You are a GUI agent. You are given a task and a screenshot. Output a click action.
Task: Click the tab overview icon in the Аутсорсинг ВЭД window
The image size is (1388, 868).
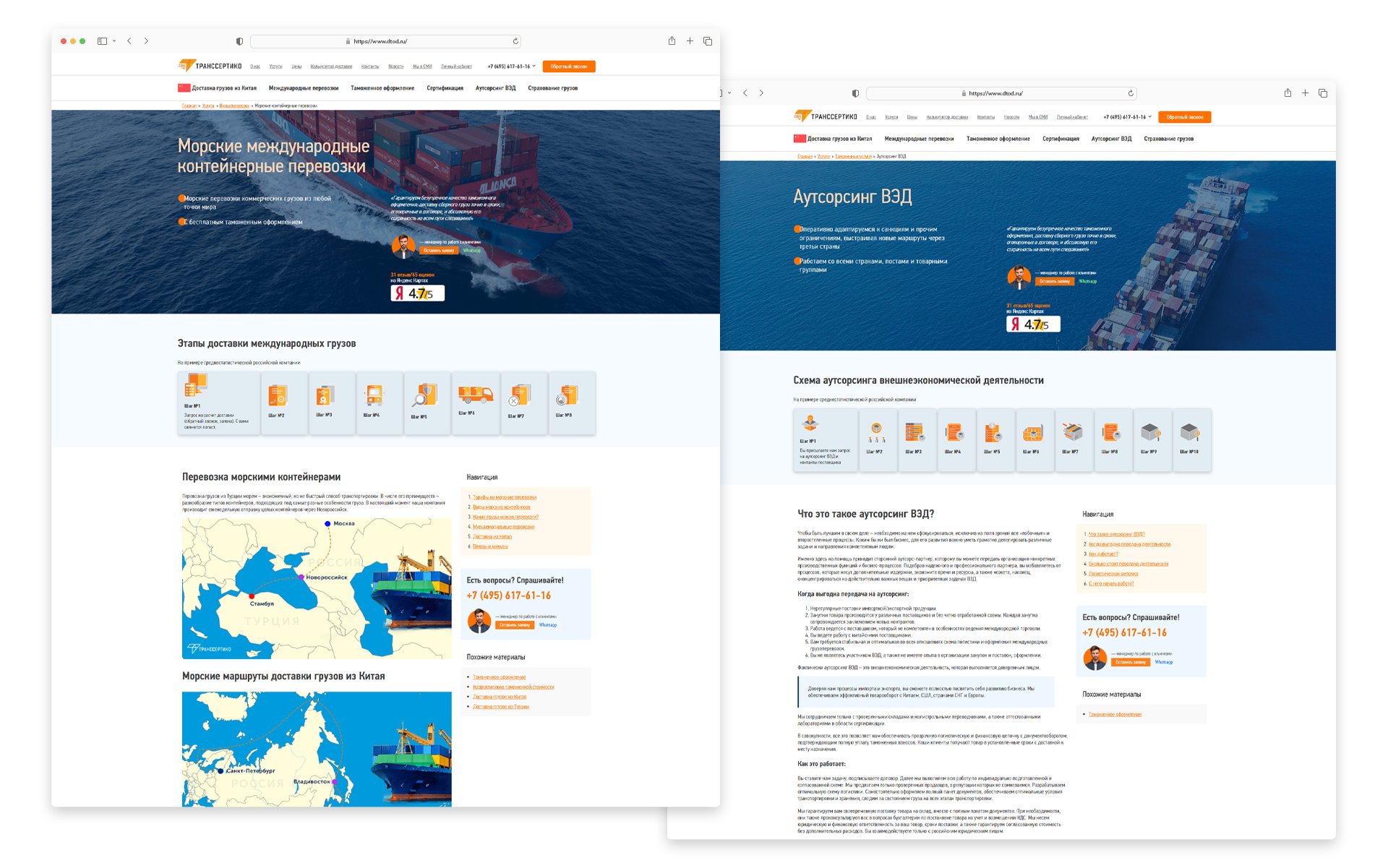point(1323,93)
